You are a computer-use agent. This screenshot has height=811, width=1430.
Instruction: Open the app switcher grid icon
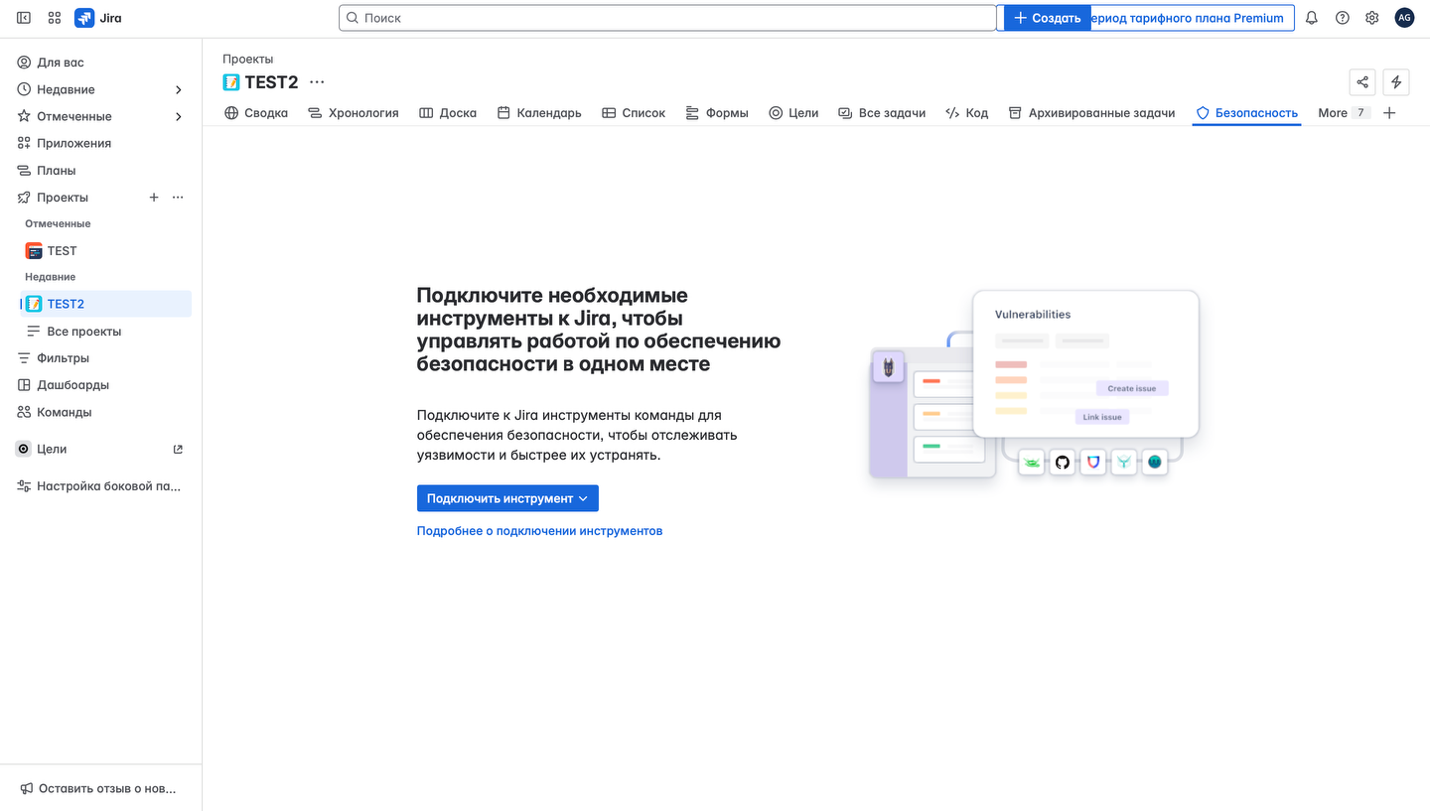pos(54,17)
